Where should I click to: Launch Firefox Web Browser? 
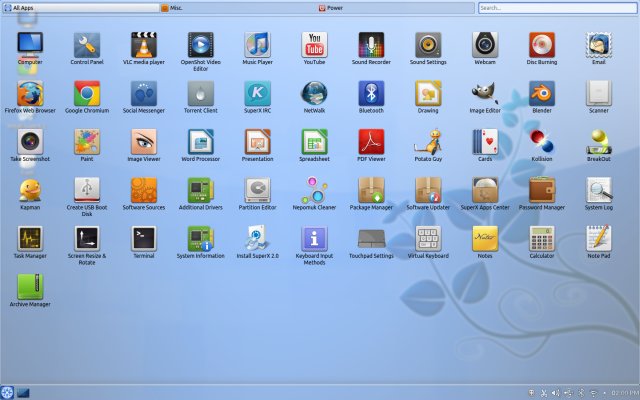coord(30,93)
